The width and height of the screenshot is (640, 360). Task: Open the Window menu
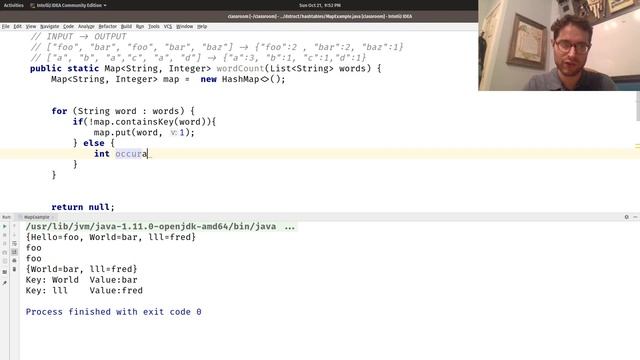point(184,27)
